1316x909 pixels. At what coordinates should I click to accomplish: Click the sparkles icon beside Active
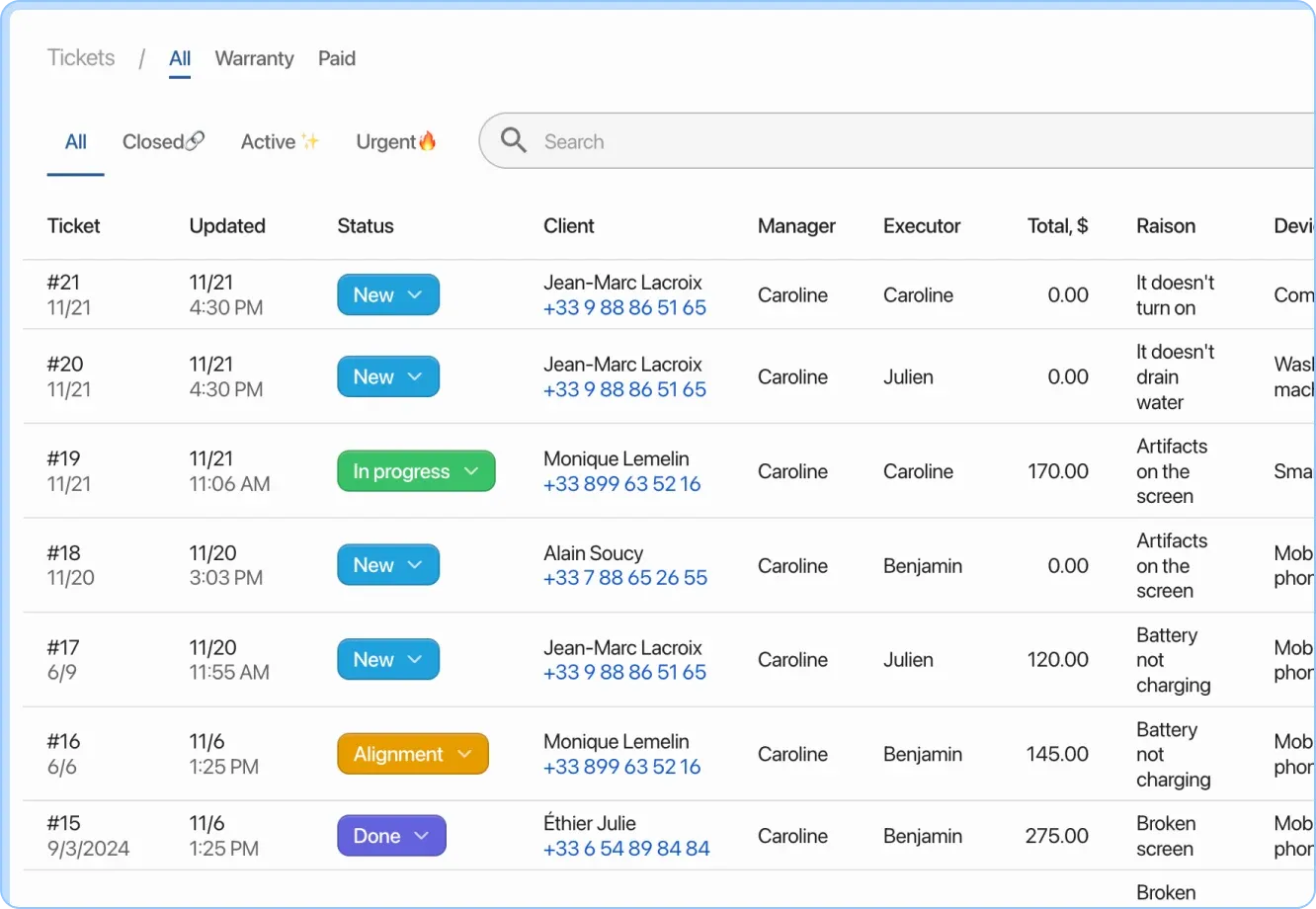[309, 139]
